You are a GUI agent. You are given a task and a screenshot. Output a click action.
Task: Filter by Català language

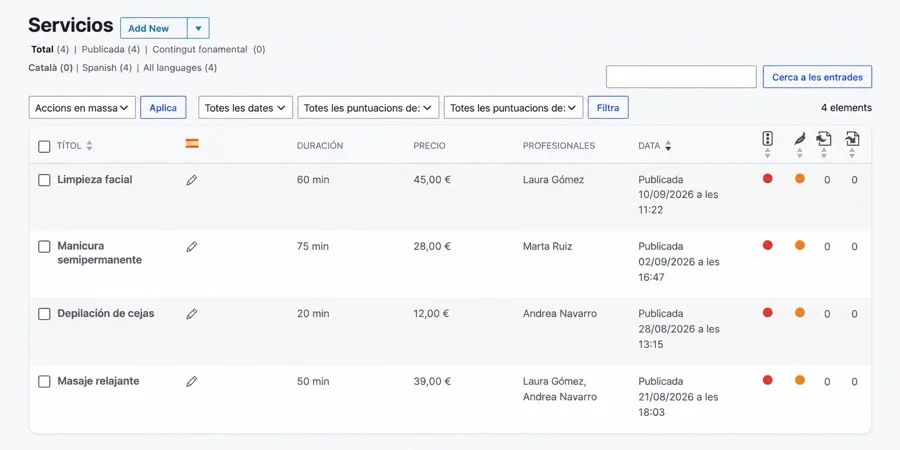pyautogui.click(x=51, y=68)
